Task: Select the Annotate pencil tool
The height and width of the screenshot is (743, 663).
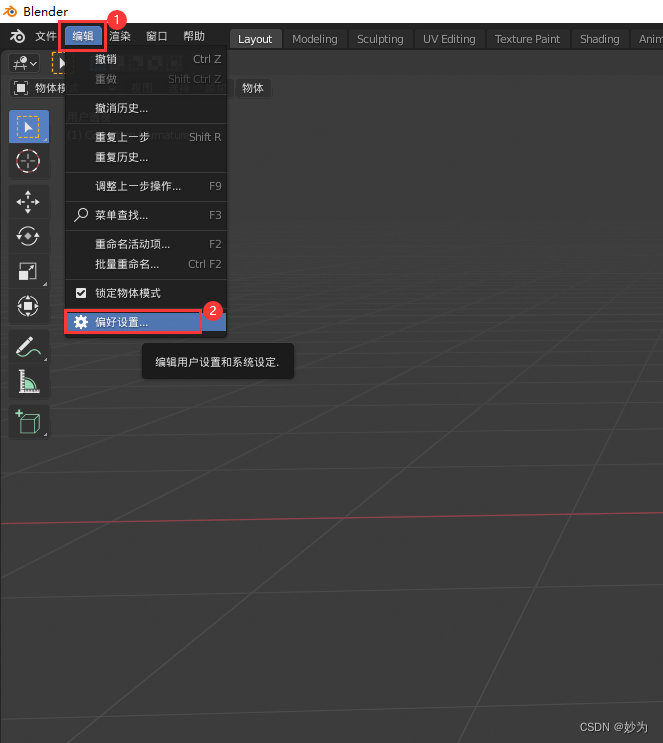Action: [x=29, y=347]
